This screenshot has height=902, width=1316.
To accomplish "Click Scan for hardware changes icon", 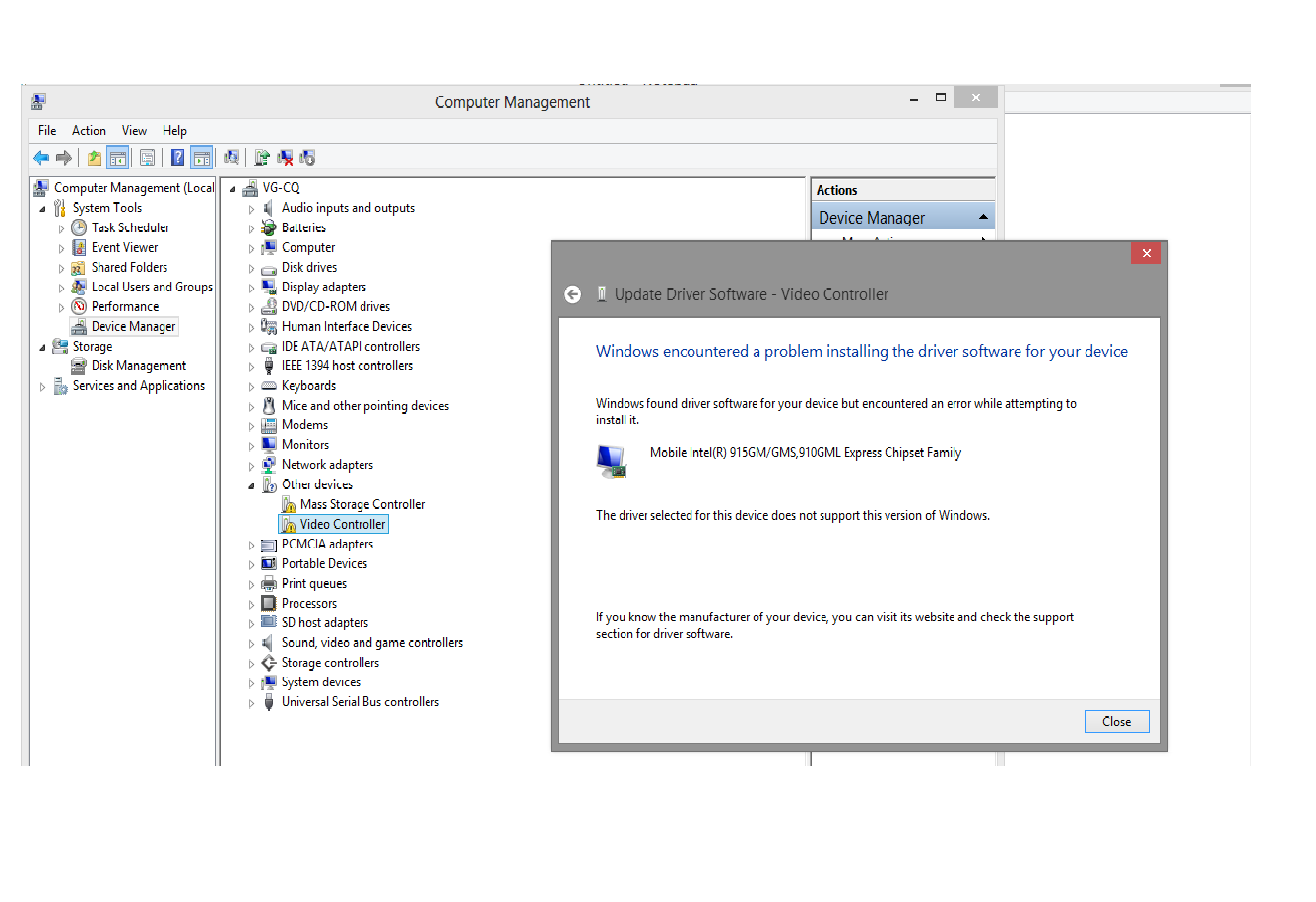I will (231, 158).
